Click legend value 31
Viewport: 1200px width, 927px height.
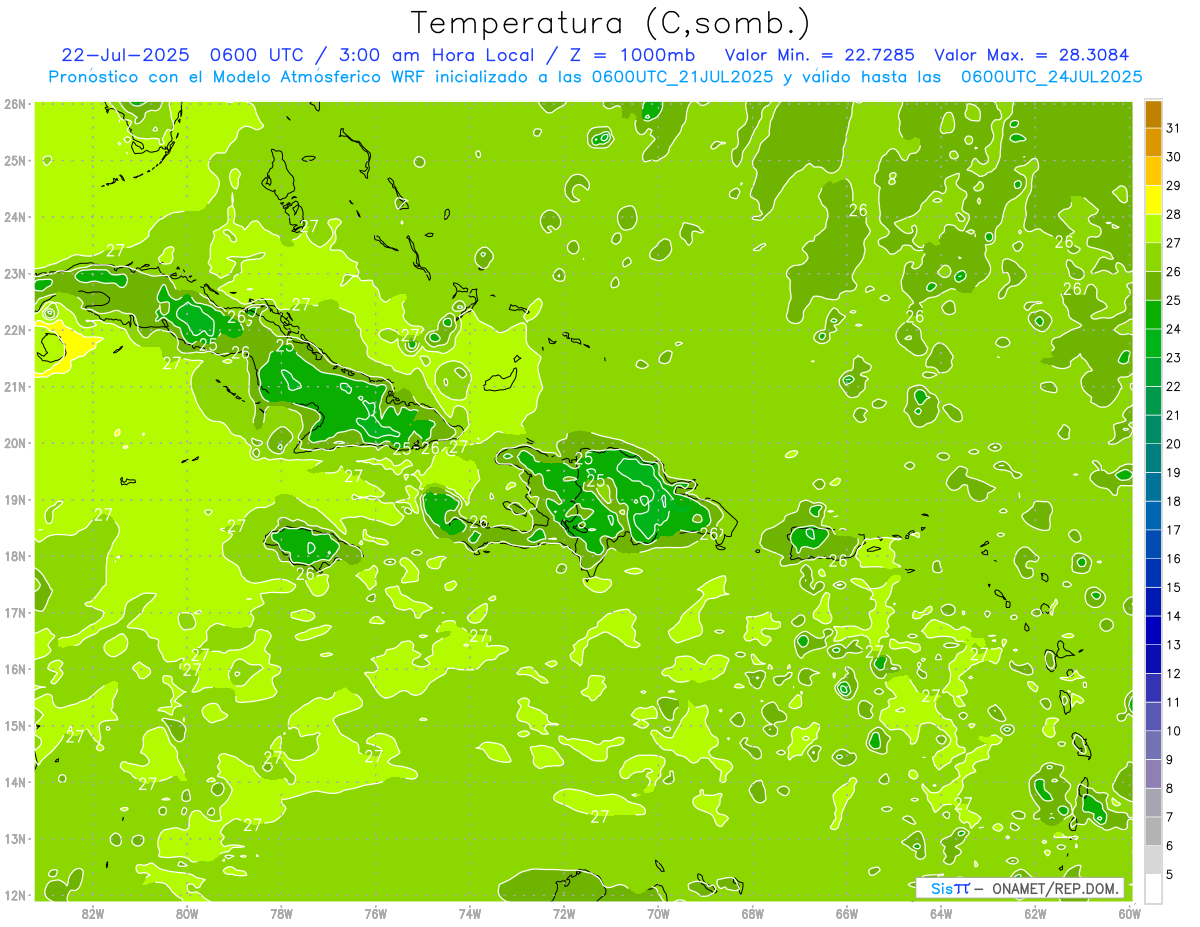pyautogui.click(x=1173, y=128)
